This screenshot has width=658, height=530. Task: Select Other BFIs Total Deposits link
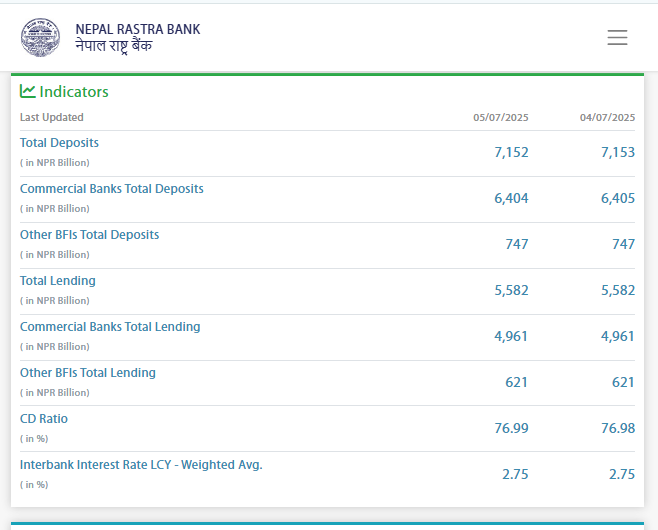(x=89, y=235)
